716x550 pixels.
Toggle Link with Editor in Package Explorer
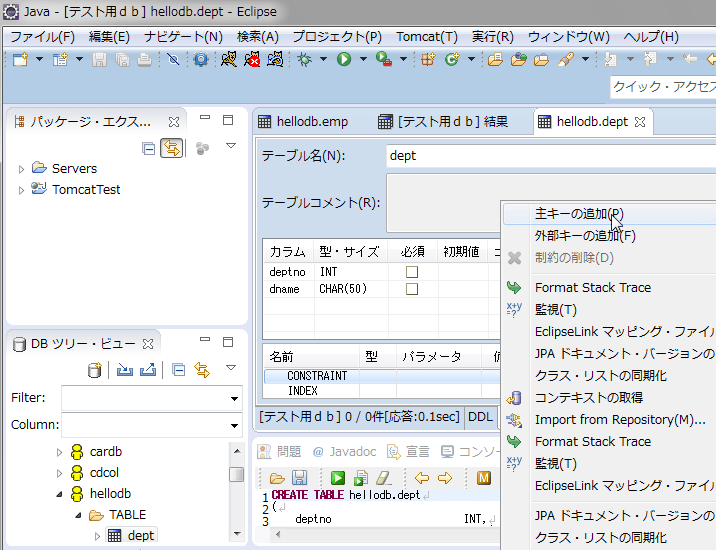coord(171,148)
